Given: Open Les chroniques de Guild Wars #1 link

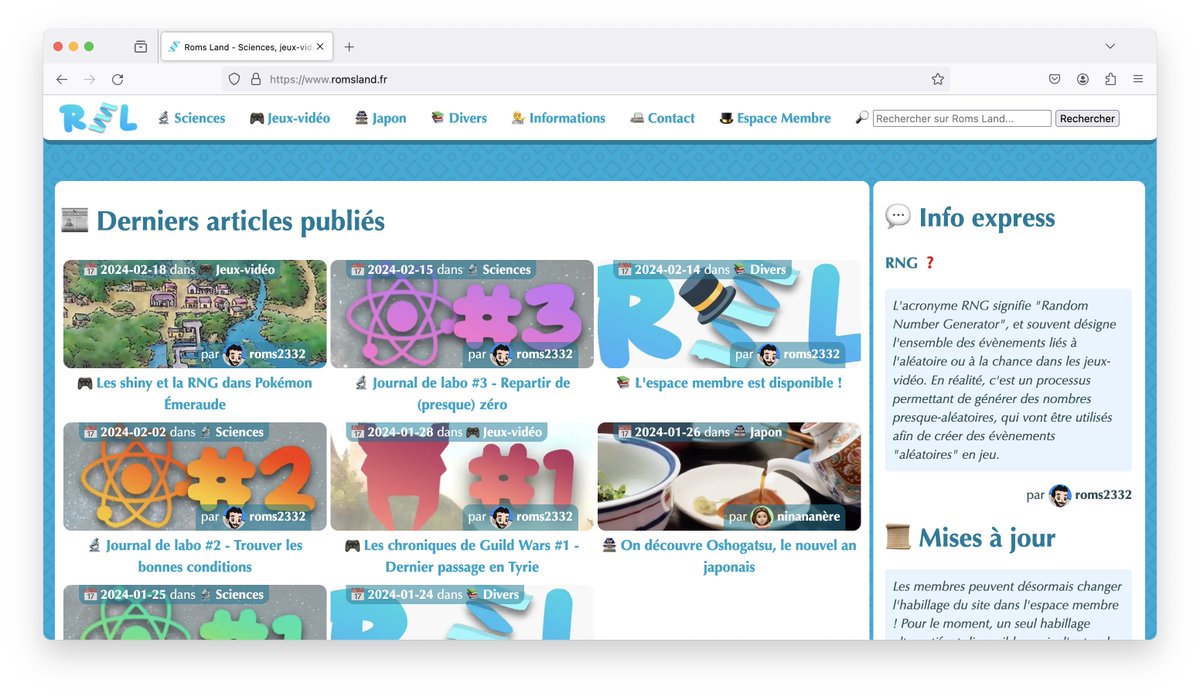Looking at the screenshot, I should point(462,556).
